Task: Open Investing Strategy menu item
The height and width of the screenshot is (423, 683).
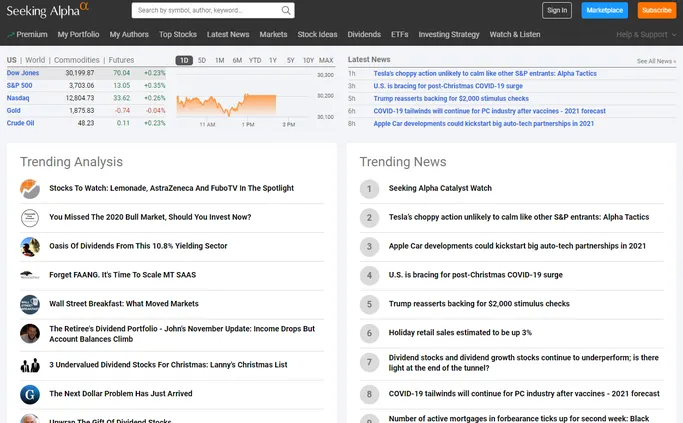Action: [449, 34]
